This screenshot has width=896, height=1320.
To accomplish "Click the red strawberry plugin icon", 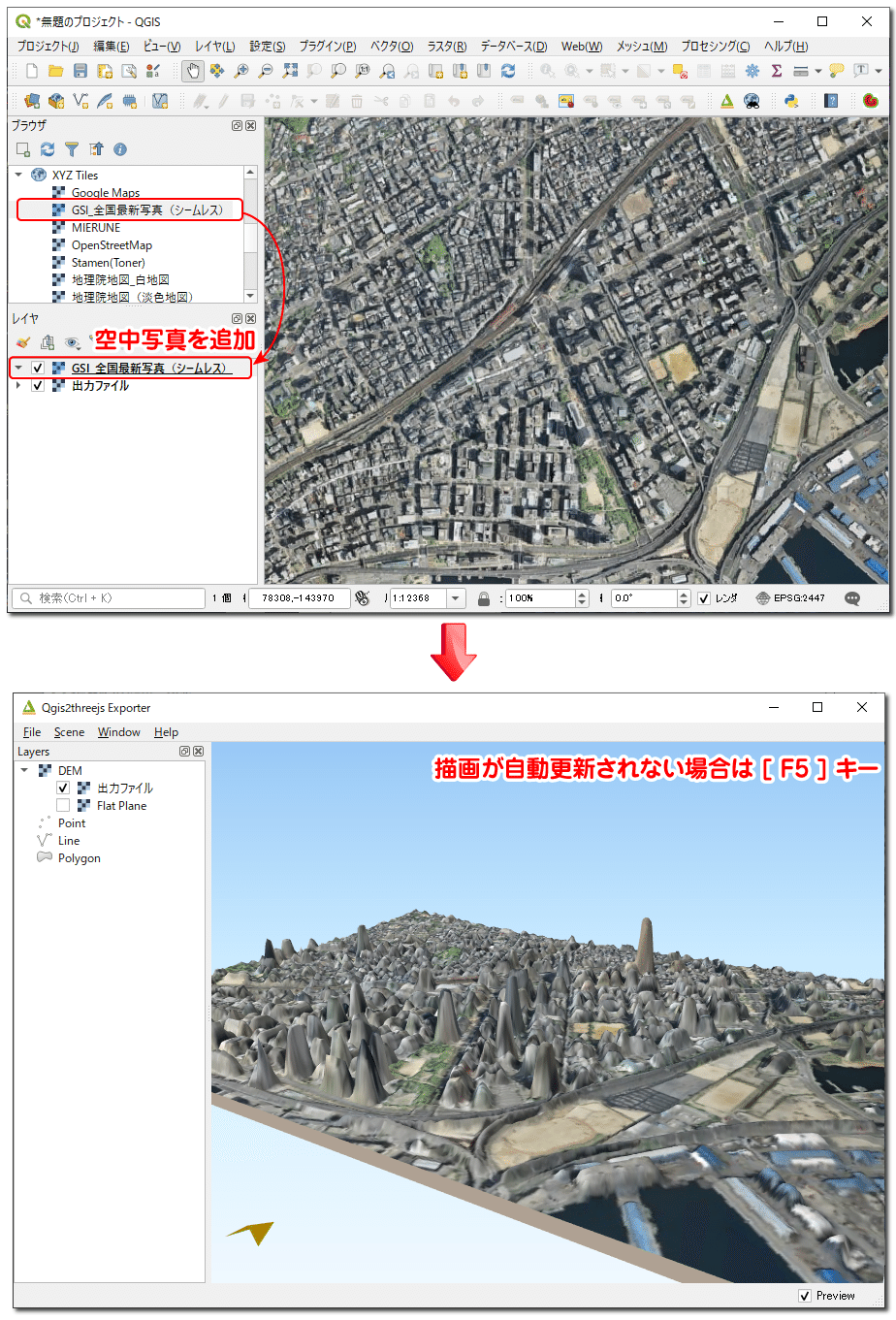I will click(x=870, y=101).
